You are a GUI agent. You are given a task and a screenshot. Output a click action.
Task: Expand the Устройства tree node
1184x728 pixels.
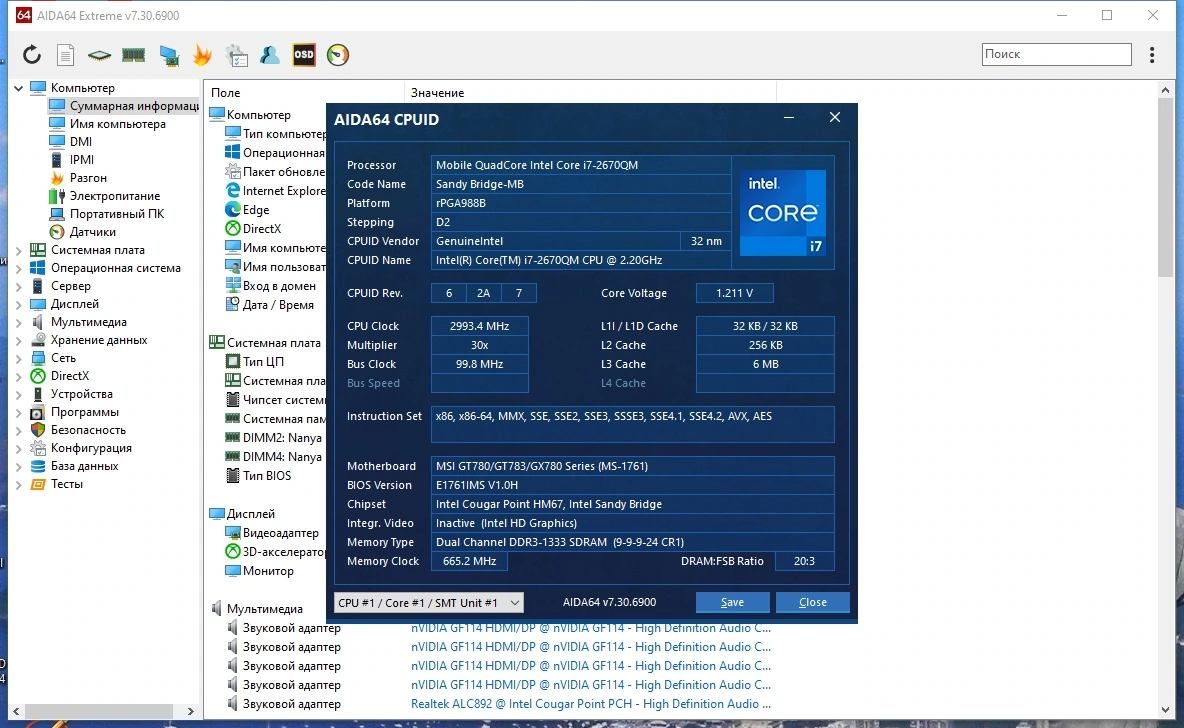(19, 394)
